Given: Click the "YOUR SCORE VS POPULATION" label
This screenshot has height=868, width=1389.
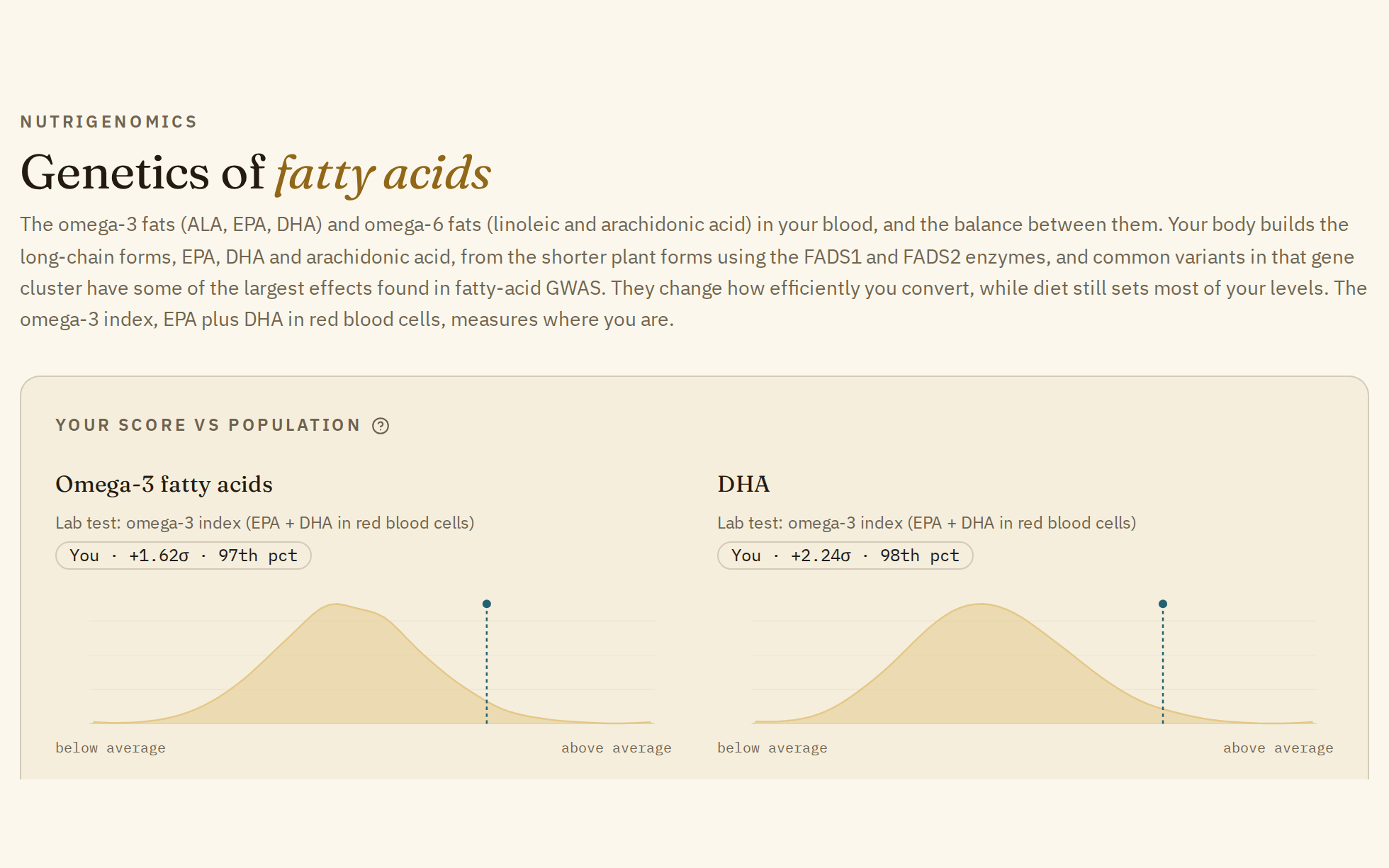Looking at the screenshot, I should (208, 425).
